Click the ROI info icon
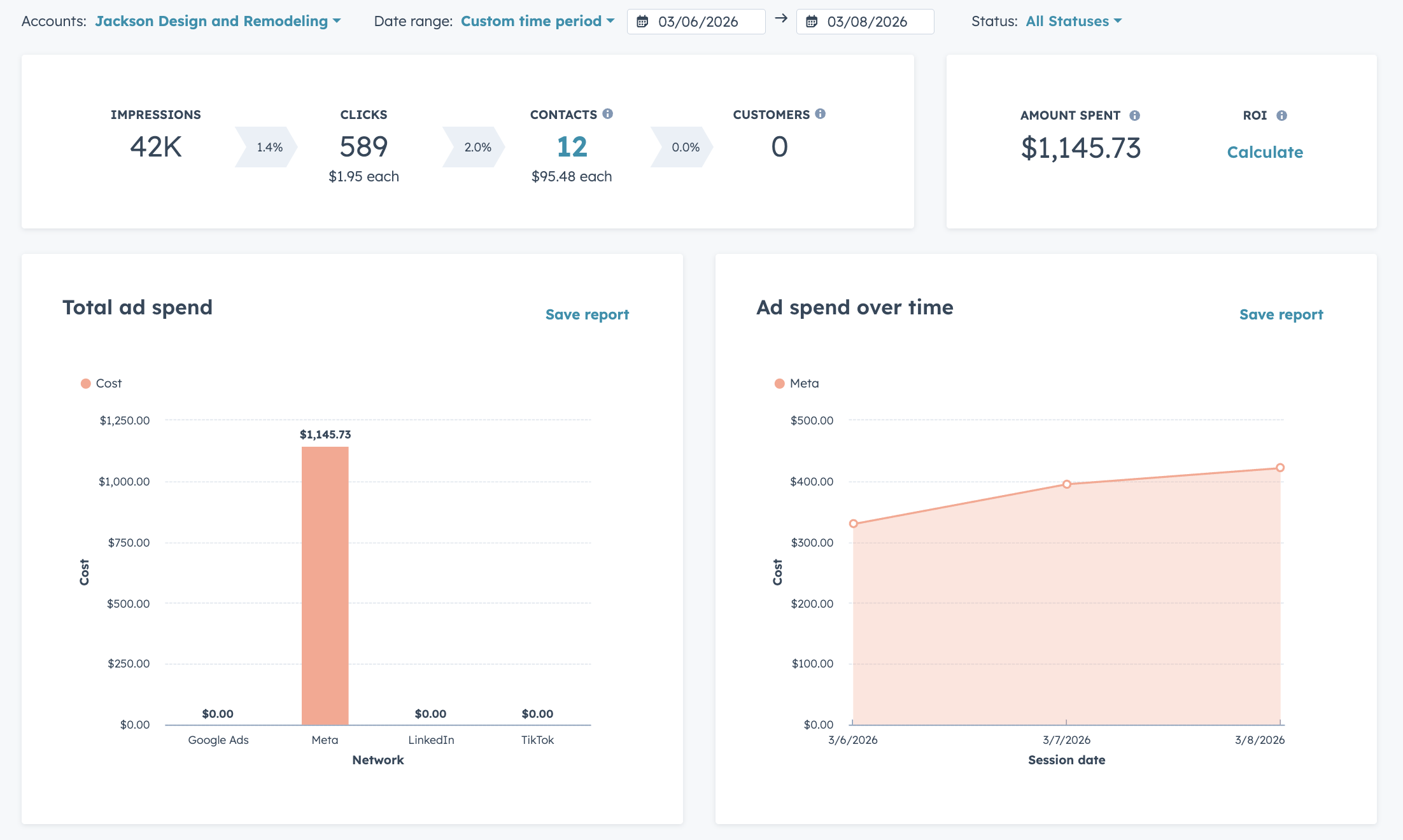The image size is (1403, 840). pyautogui.click(x=1281, y=116)
